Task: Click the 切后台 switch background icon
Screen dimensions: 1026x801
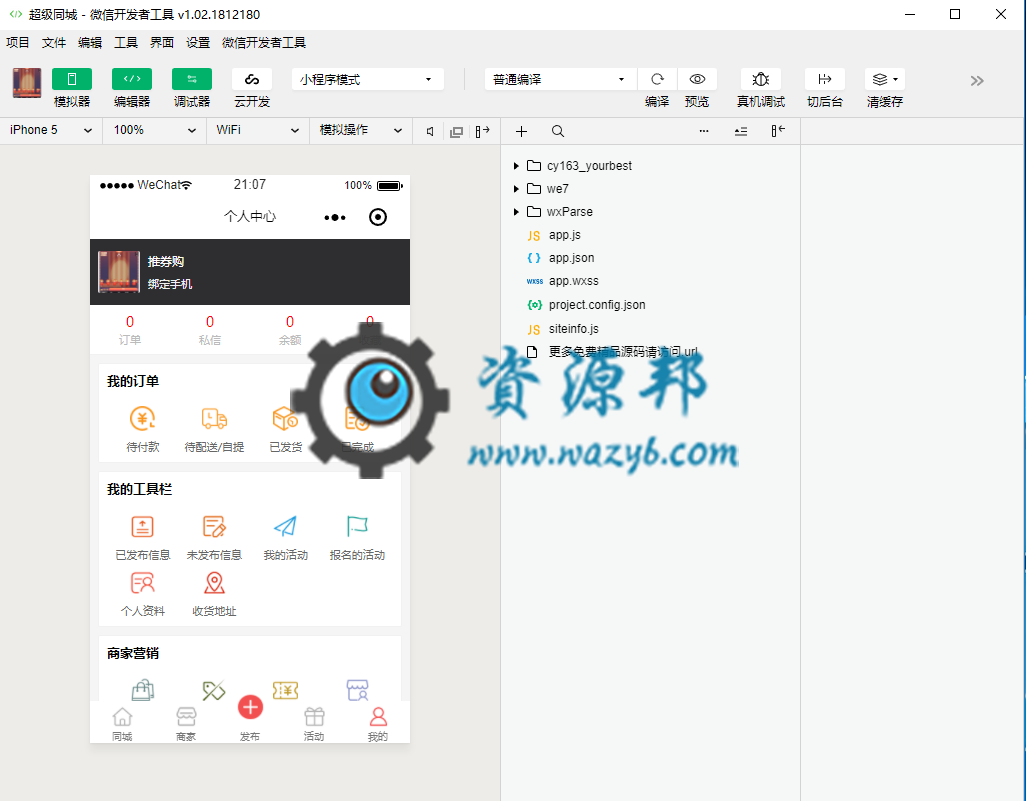Action: (825, 79)
